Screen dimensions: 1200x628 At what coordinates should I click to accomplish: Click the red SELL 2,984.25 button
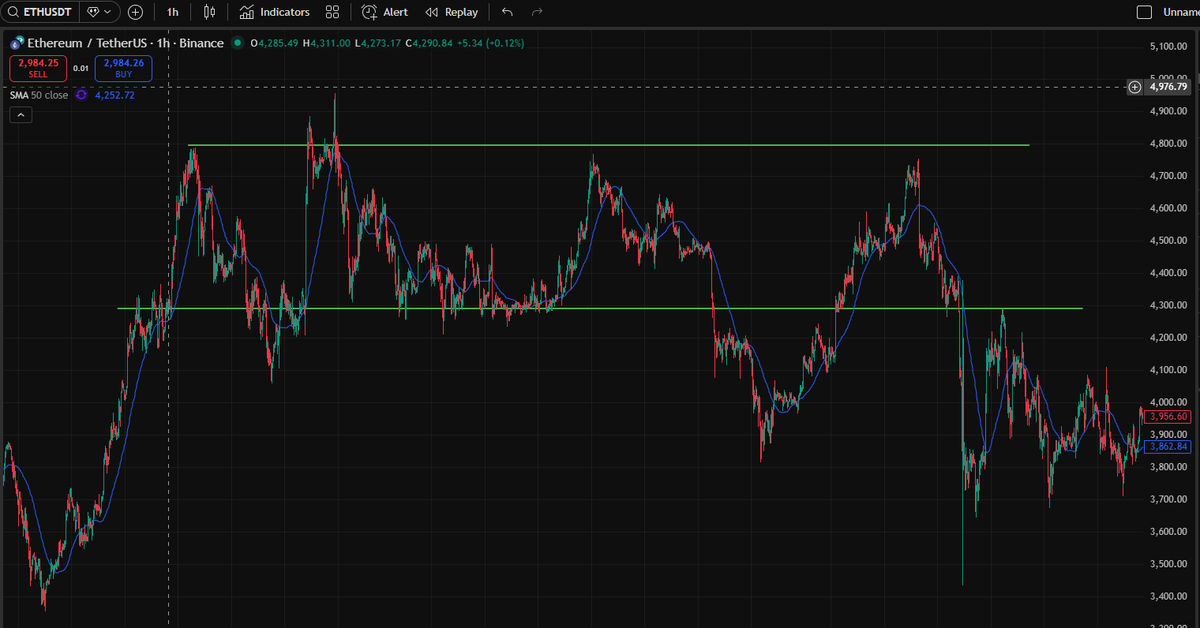[38, 68]
